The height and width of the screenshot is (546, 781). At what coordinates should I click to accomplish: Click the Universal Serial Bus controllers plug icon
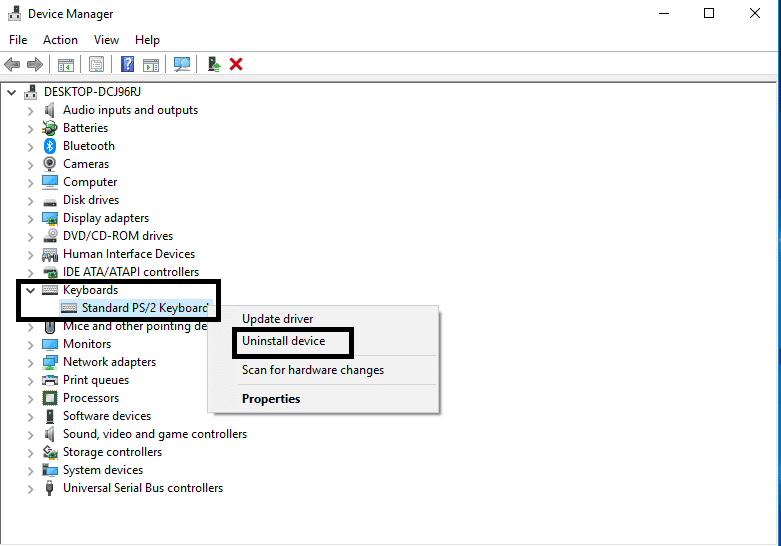(49, 488)
